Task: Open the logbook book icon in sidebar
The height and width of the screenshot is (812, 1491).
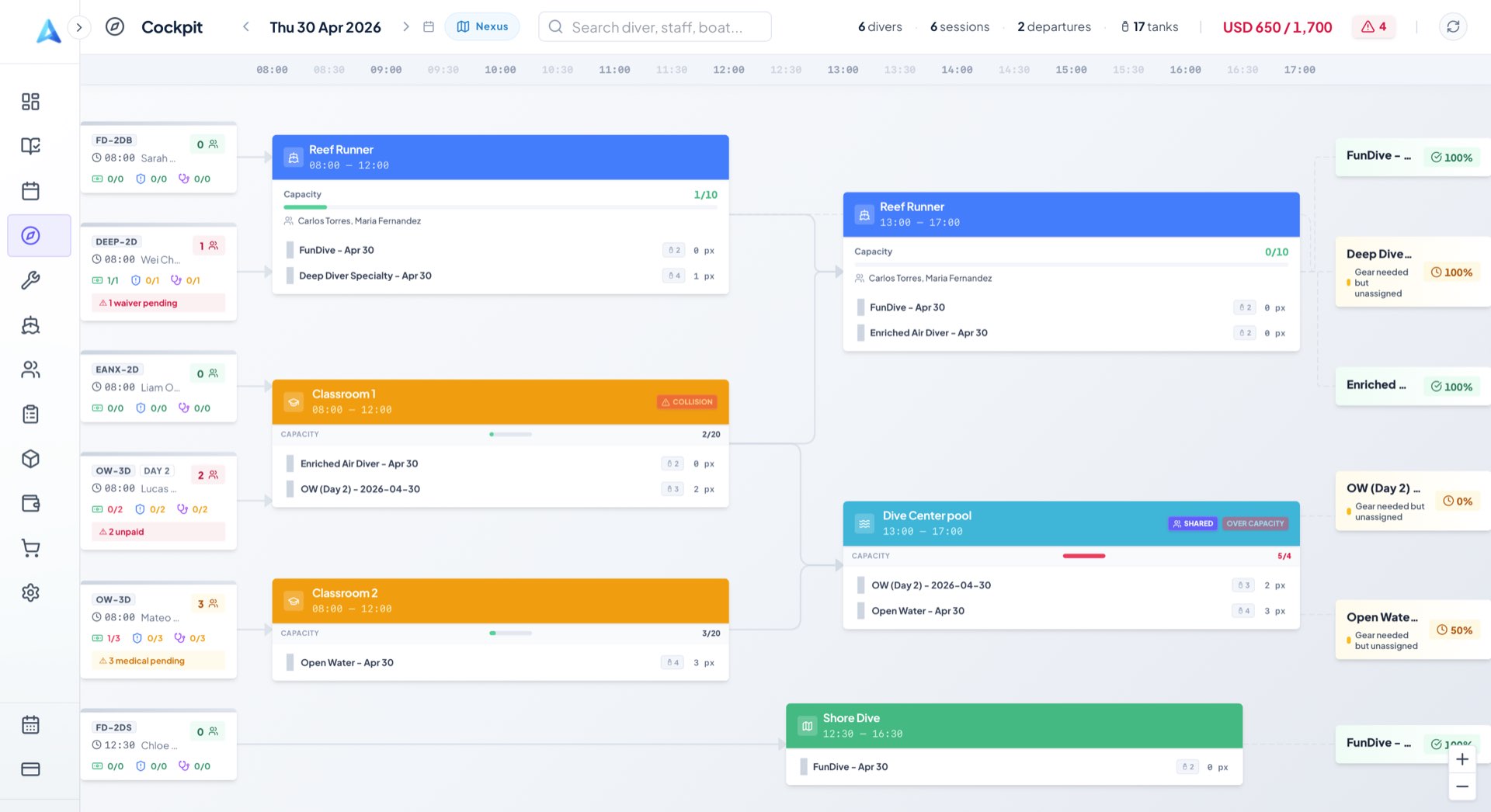Action: click(x=30, y=146)
